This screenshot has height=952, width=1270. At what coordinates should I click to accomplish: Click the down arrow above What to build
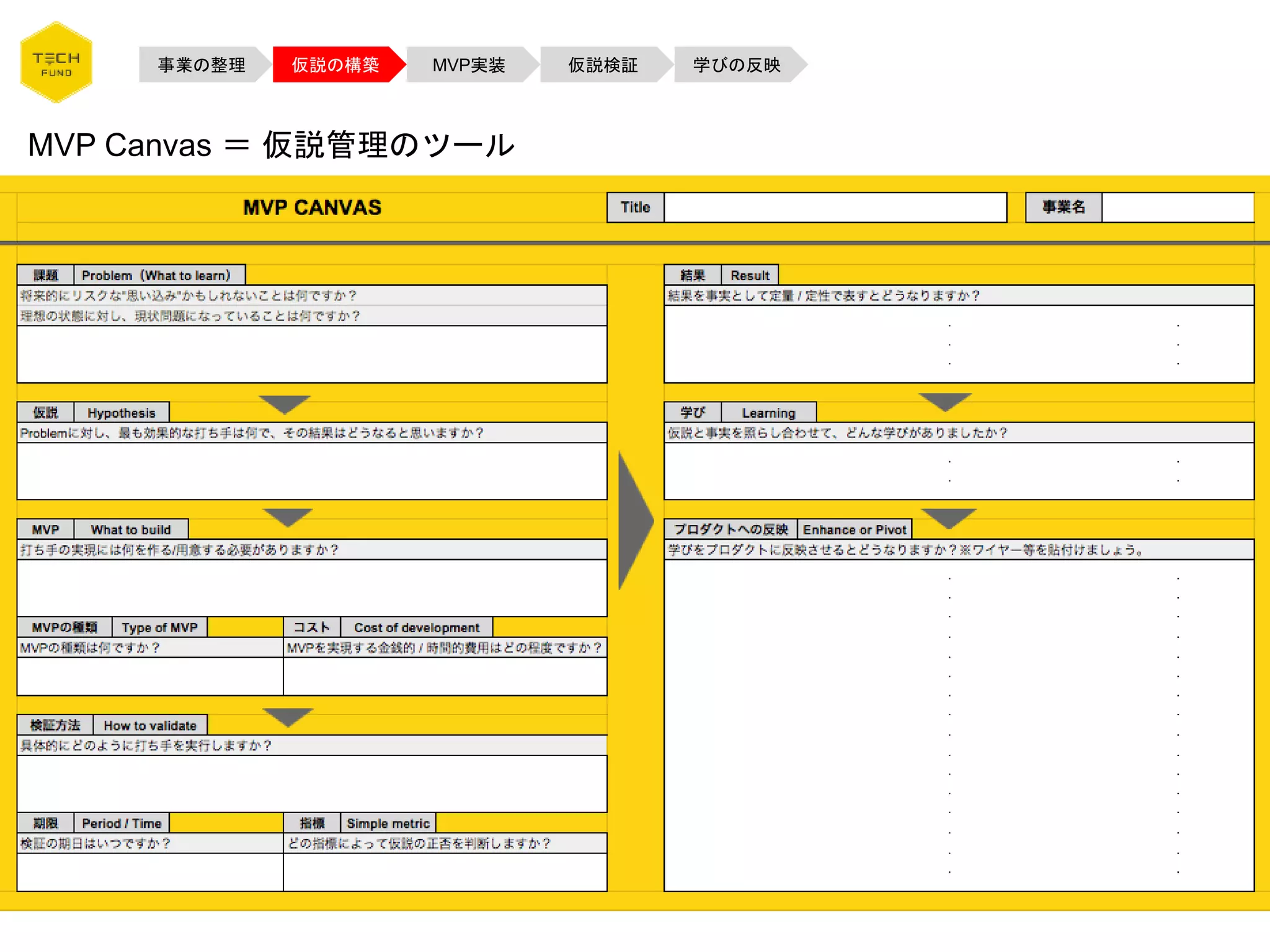click(288, 518)
